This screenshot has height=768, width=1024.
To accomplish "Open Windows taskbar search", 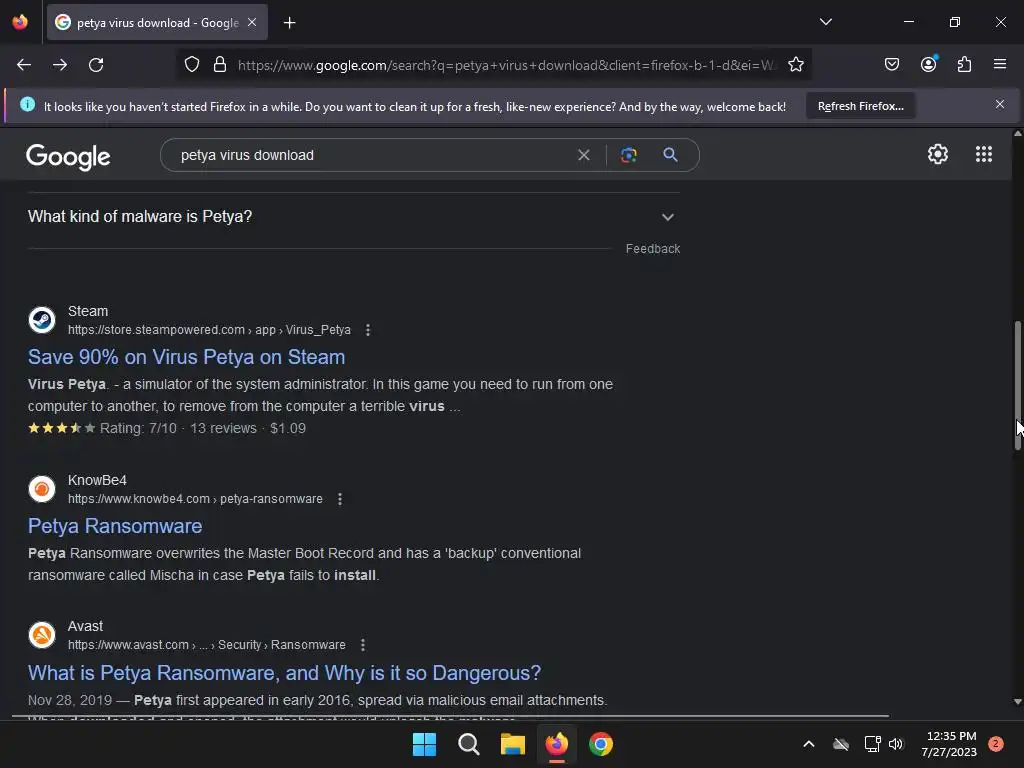I will (468, 744).
